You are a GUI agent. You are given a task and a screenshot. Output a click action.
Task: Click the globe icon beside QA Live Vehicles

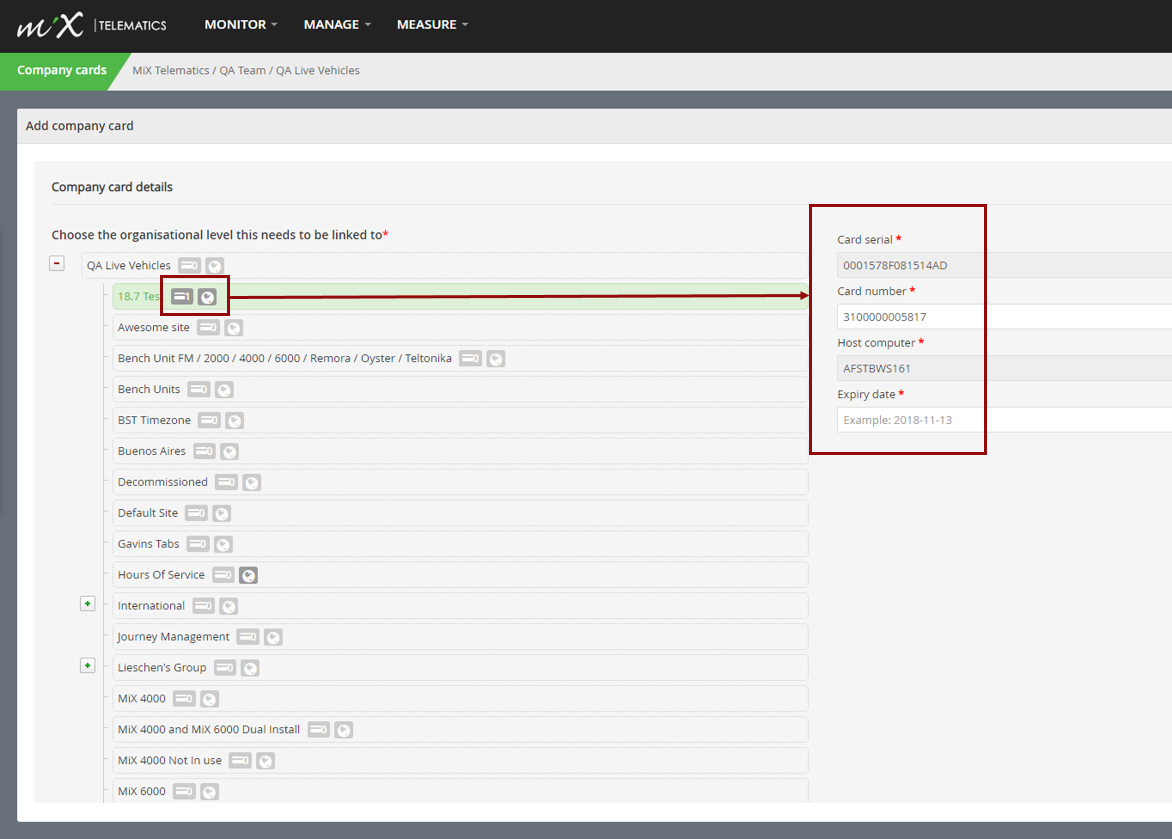point(215,265)
